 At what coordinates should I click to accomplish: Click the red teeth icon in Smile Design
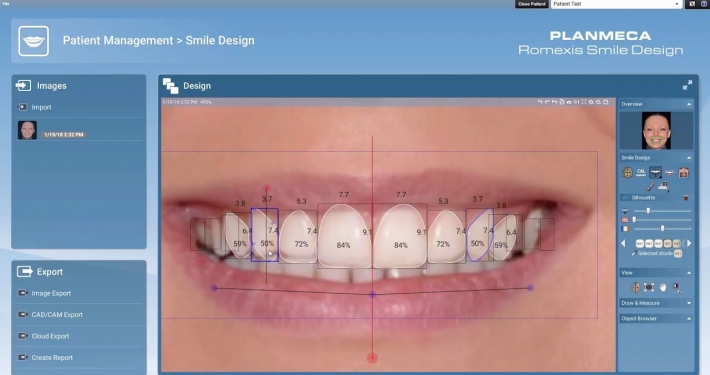pyautogui.click(x=683, y=173)
